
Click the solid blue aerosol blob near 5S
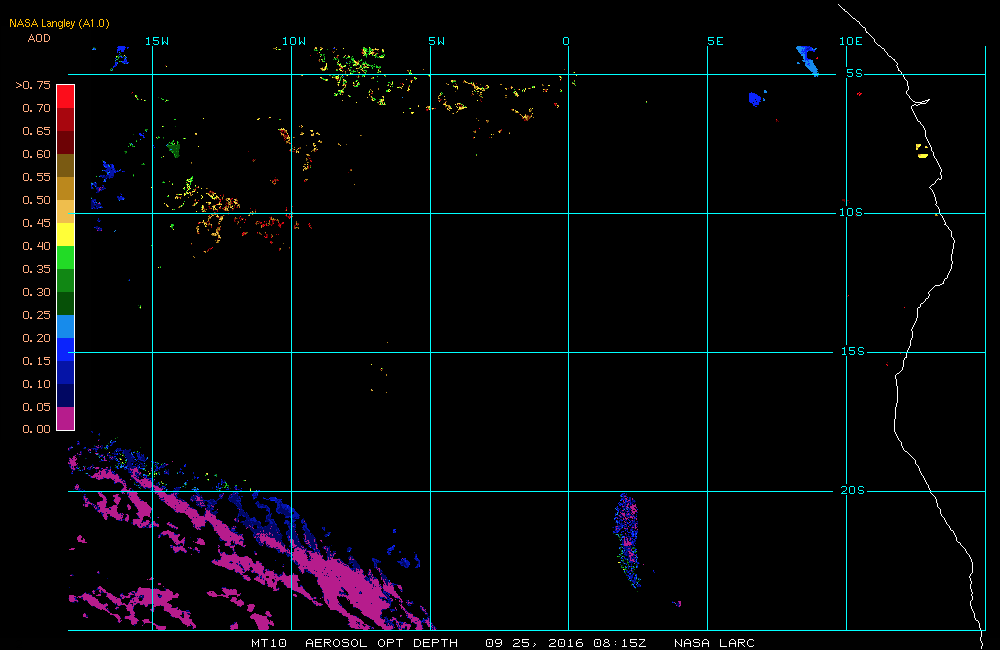[x=756, y=99]
